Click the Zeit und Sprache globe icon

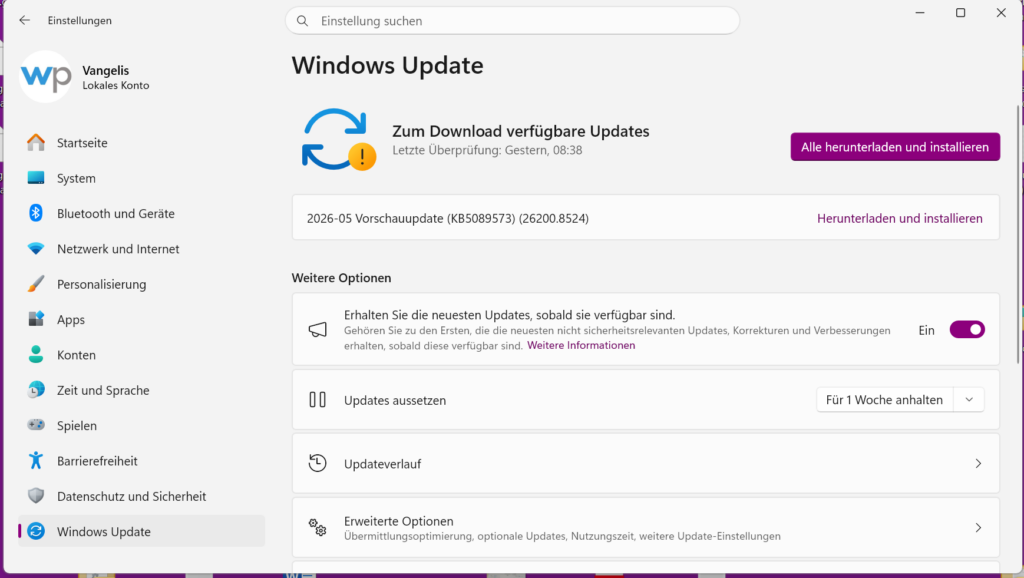coord(36,390)
